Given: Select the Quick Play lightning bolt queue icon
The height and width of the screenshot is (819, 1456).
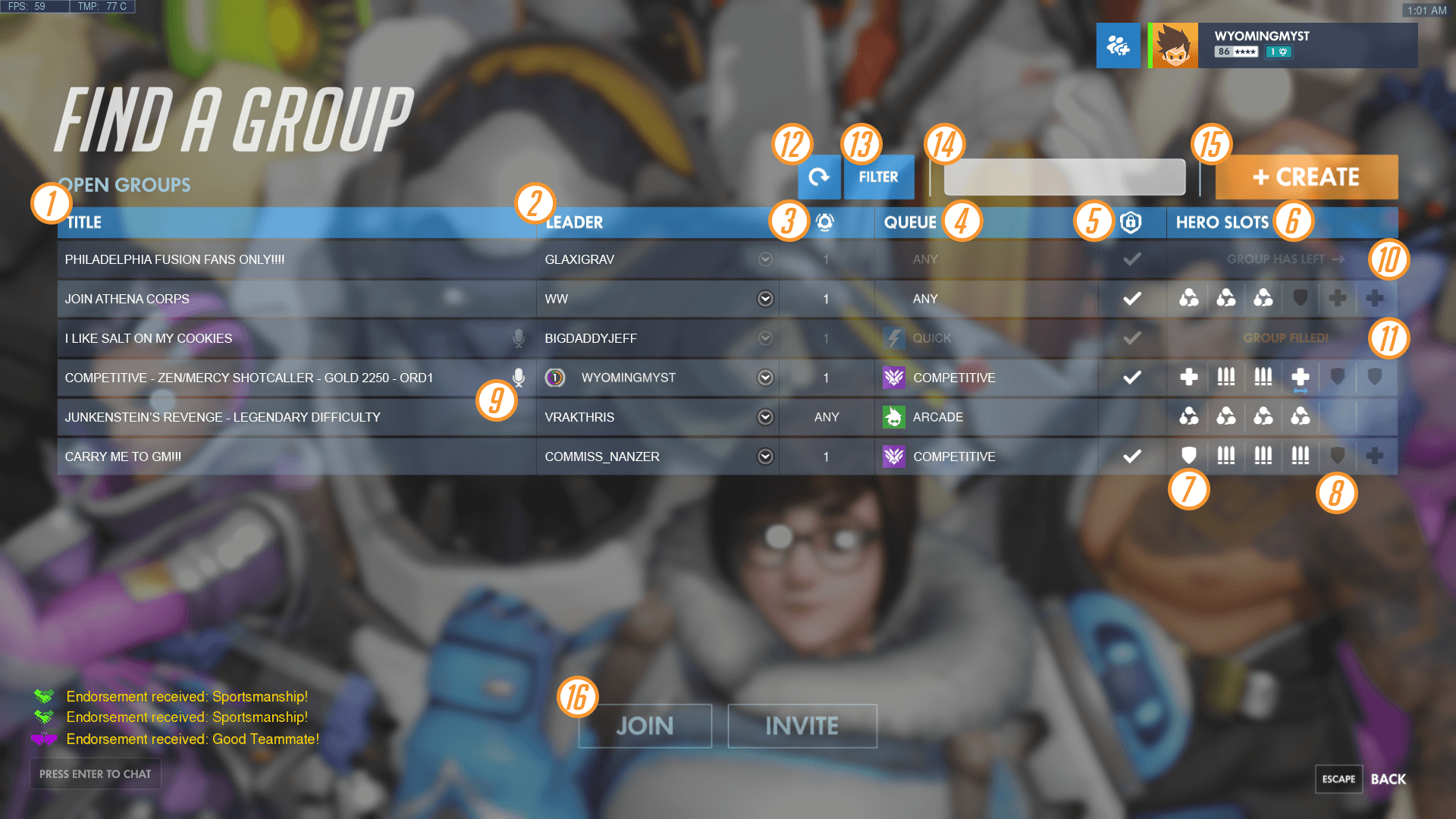Looking at the screenshot, I should click(893, 338).
